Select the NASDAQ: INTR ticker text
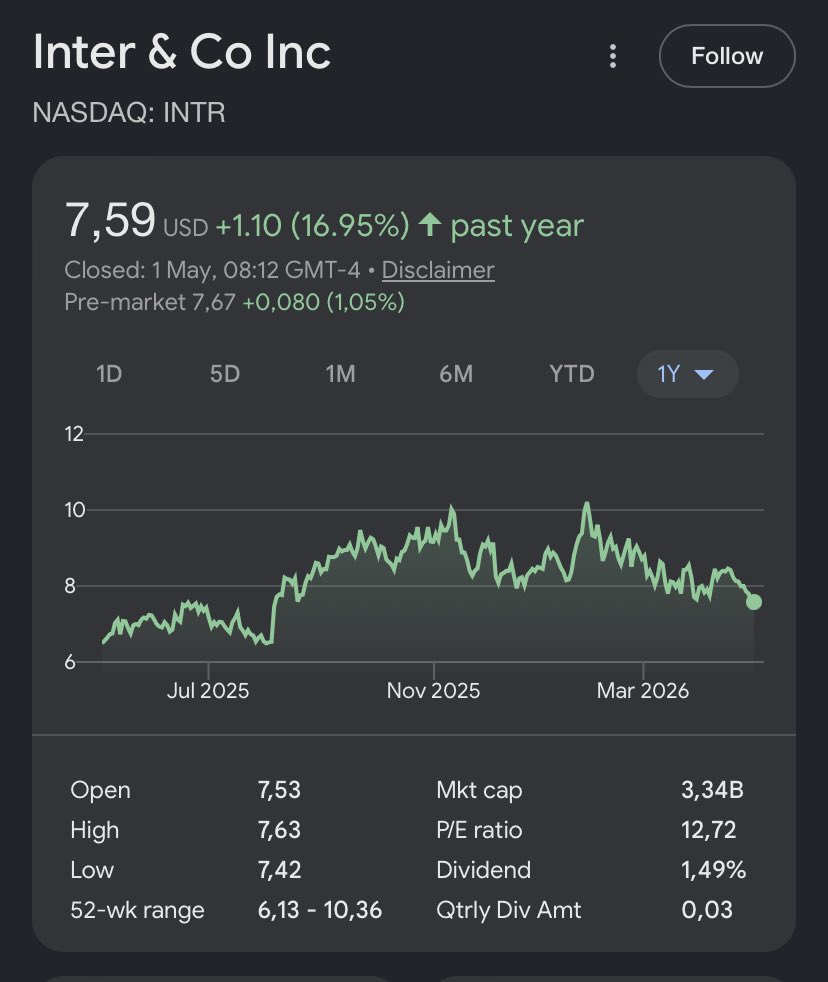 129,113
